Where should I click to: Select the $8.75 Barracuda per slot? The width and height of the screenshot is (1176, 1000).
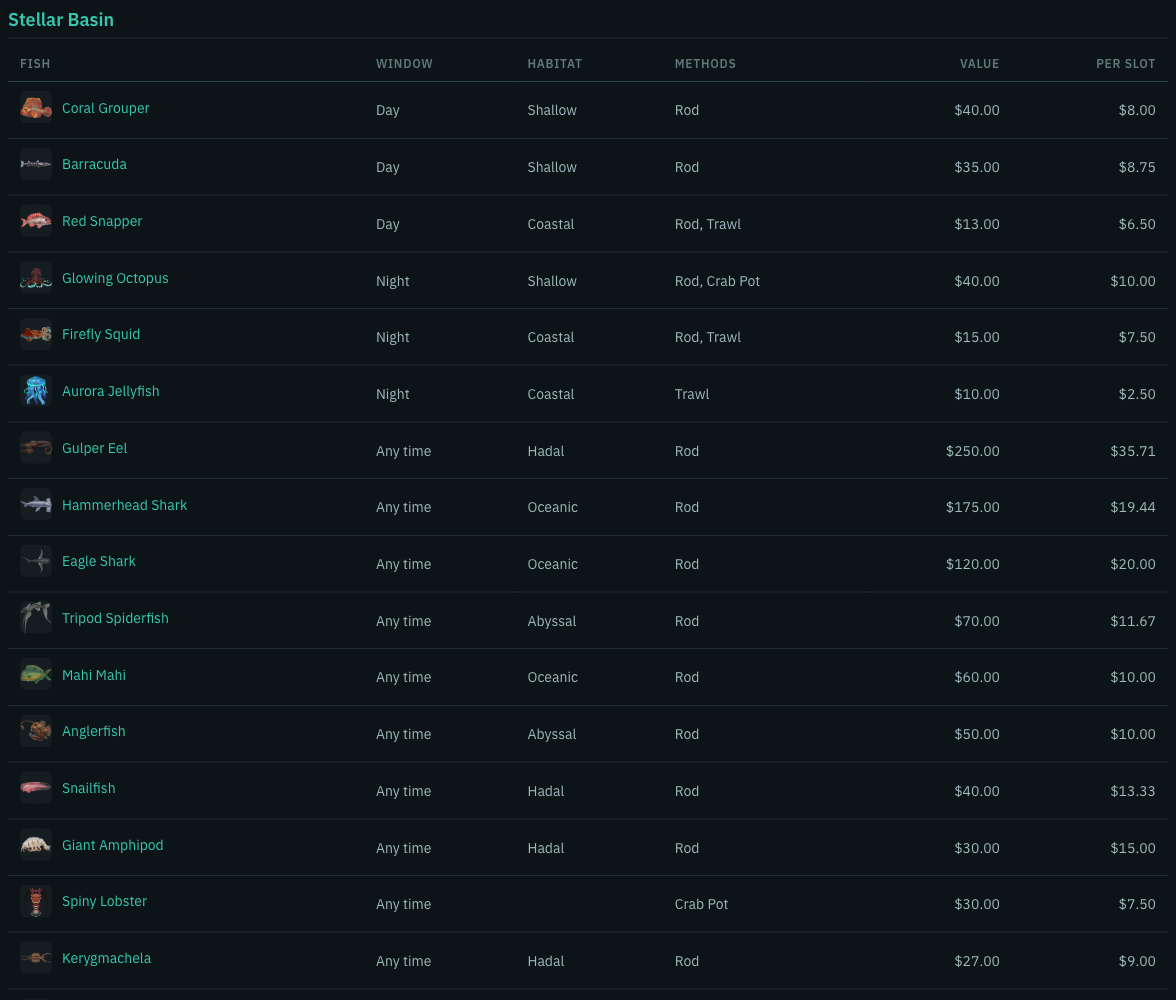click(x=1136, y=167)
